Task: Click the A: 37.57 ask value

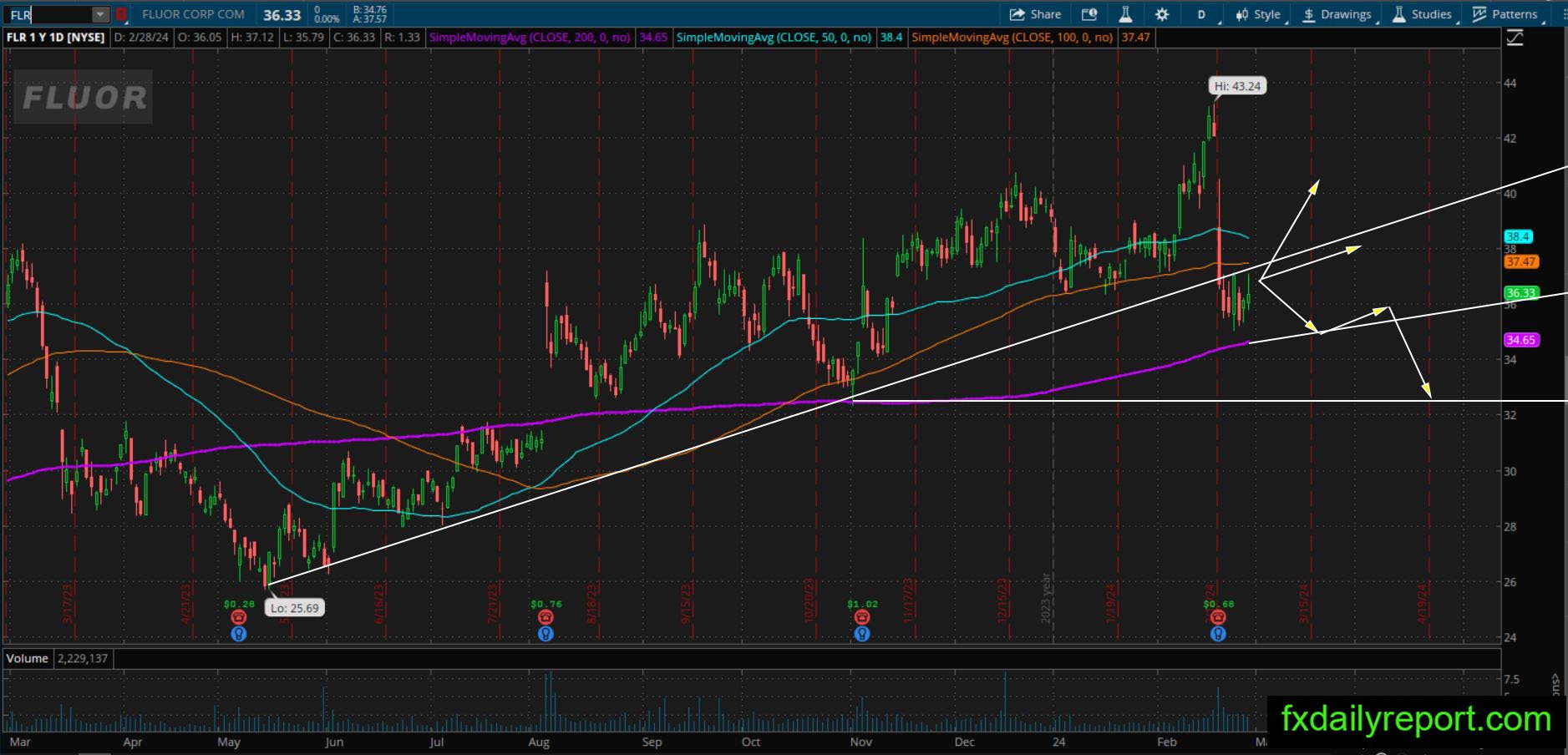Action: [369, 19]
